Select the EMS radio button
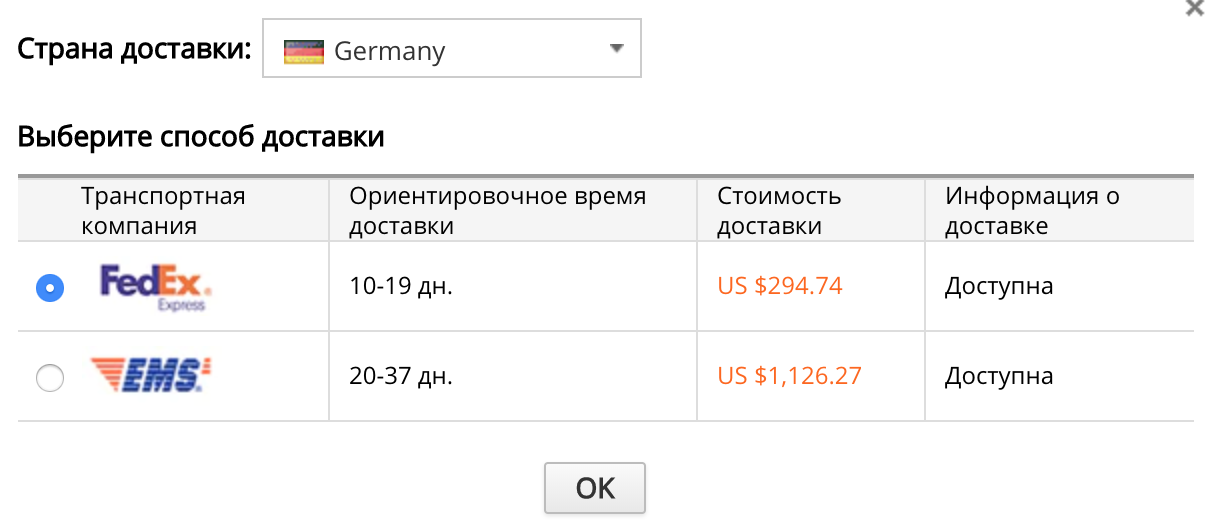 [49, 378]
